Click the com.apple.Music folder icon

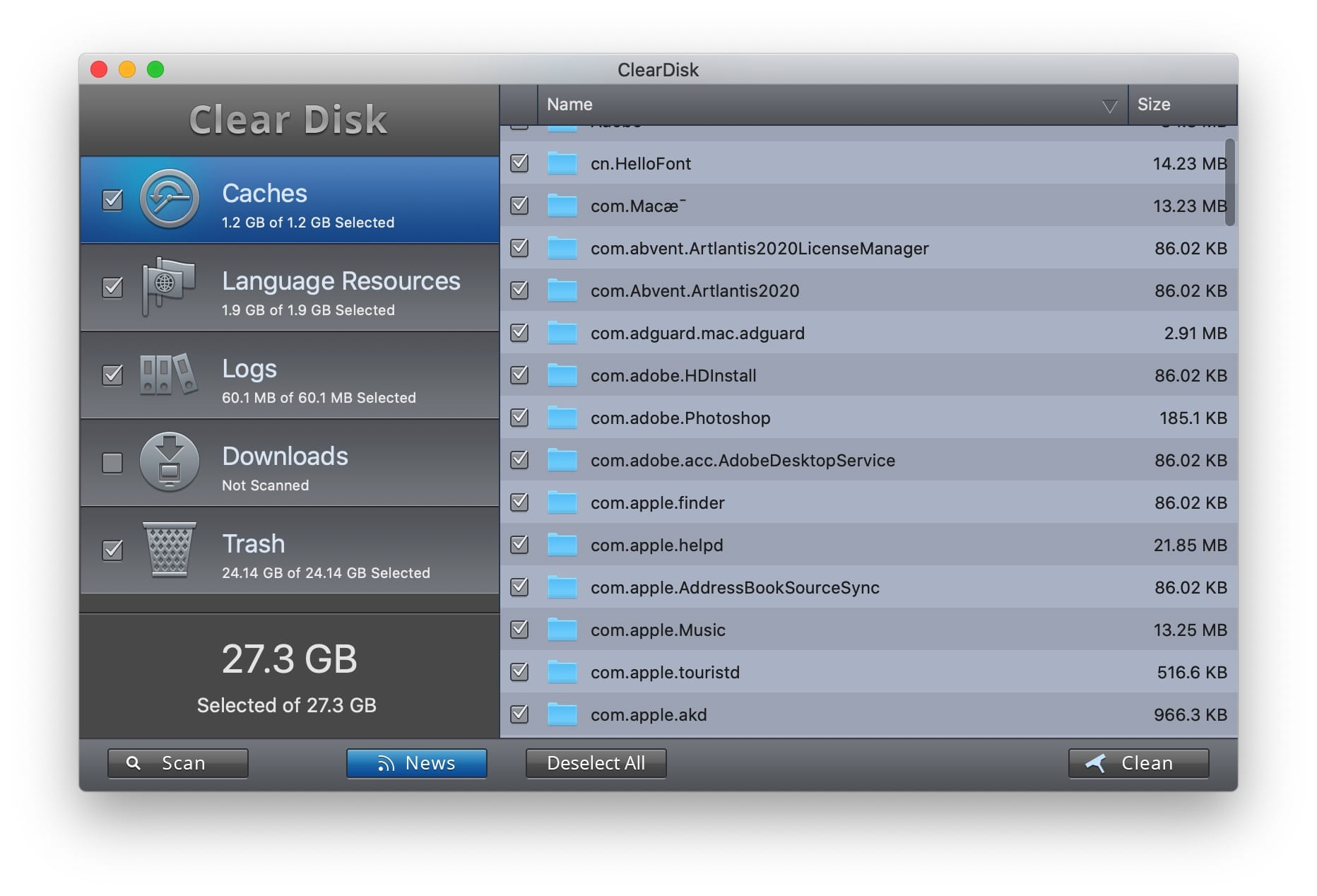pyautogui.click(x=562, y=630)
